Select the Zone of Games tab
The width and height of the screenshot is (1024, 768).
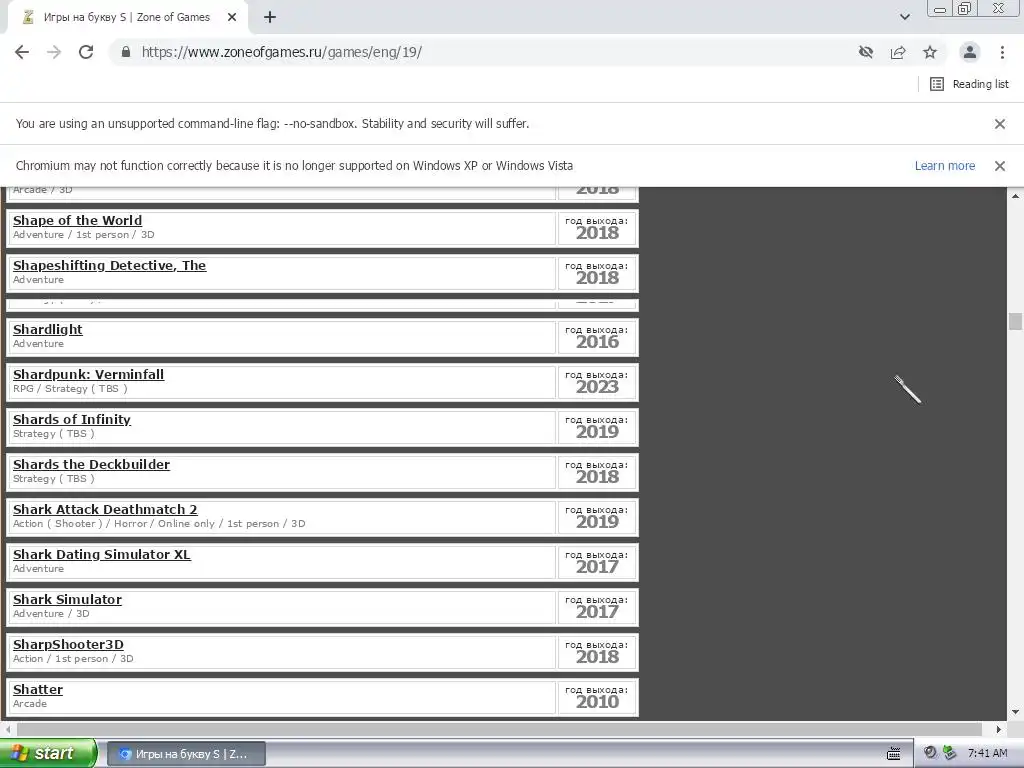(x=127, y=18)
